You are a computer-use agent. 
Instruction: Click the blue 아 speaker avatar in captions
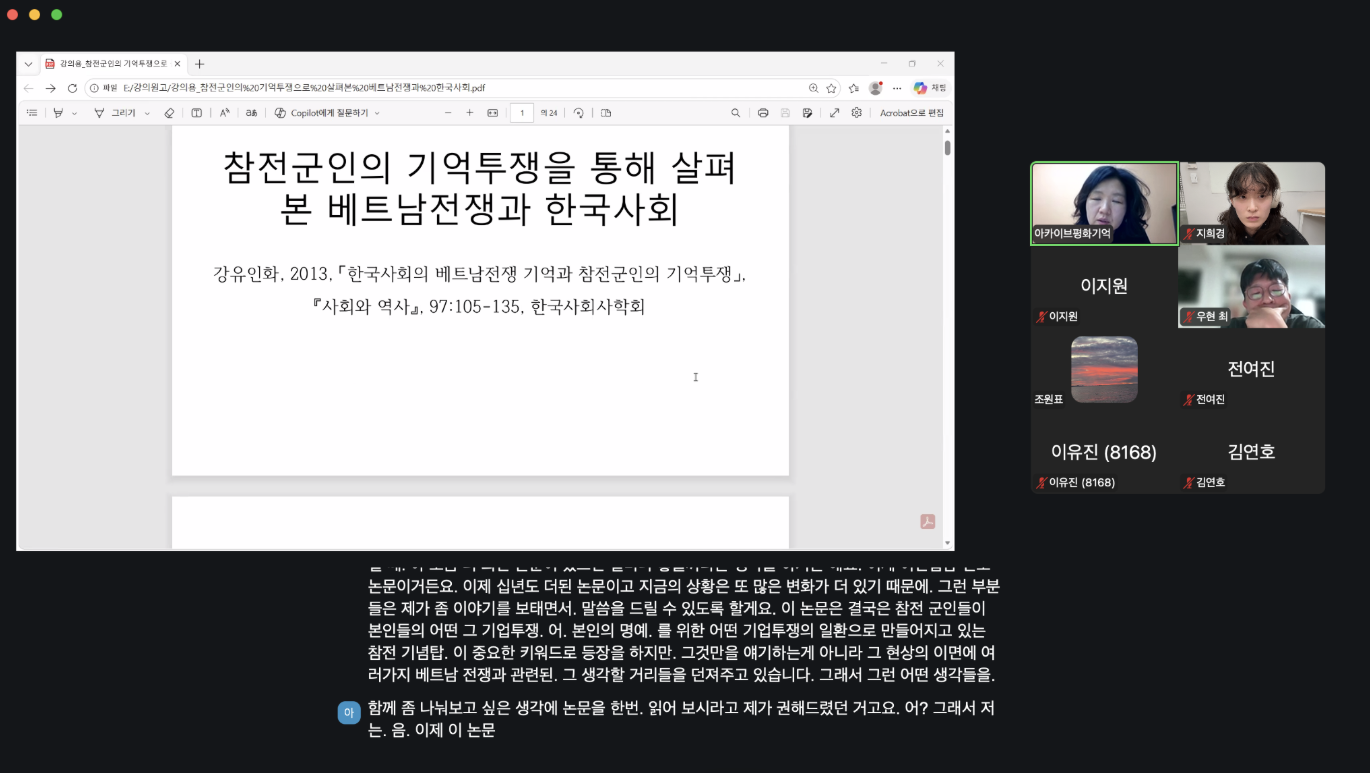349,712
